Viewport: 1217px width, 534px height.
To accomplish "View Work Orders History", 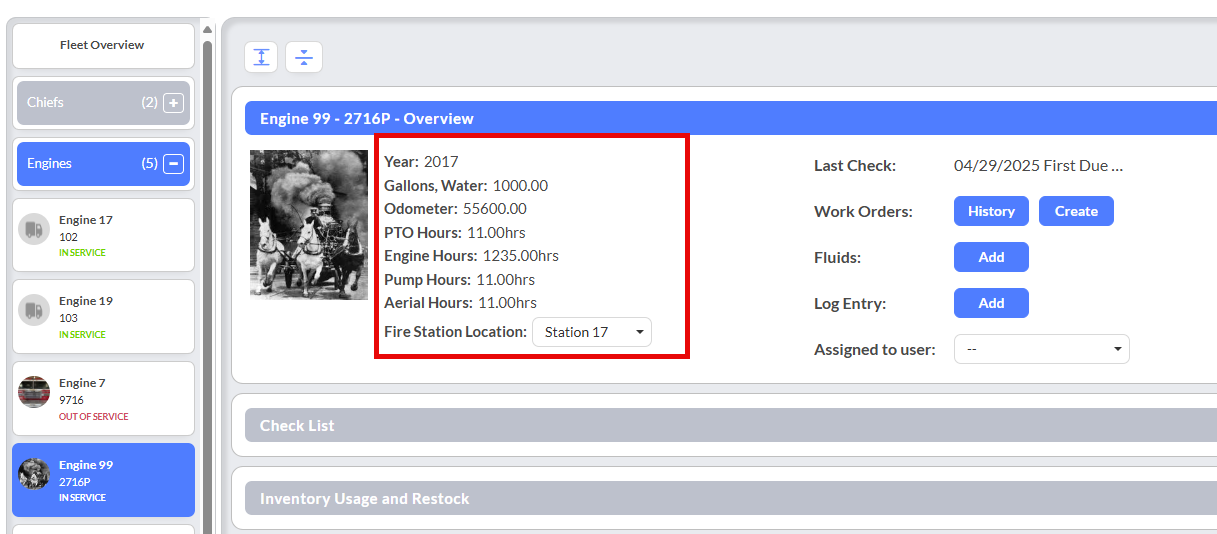I will point(991,211).
